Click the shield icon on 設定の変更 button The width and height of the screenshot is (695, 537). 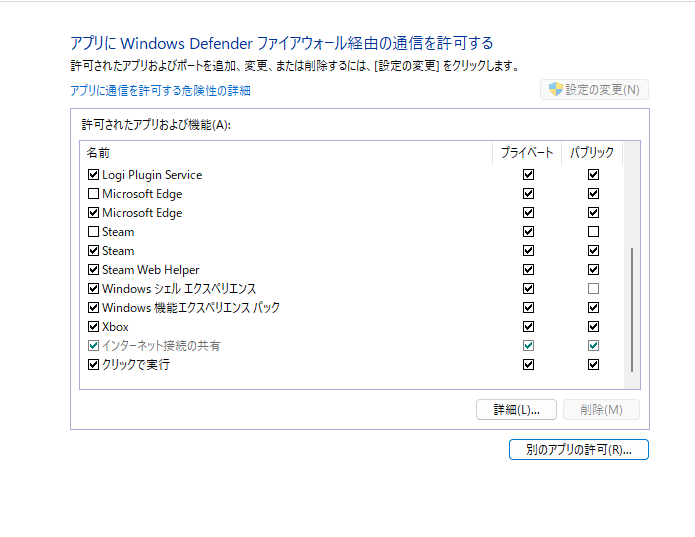[555, 90]
